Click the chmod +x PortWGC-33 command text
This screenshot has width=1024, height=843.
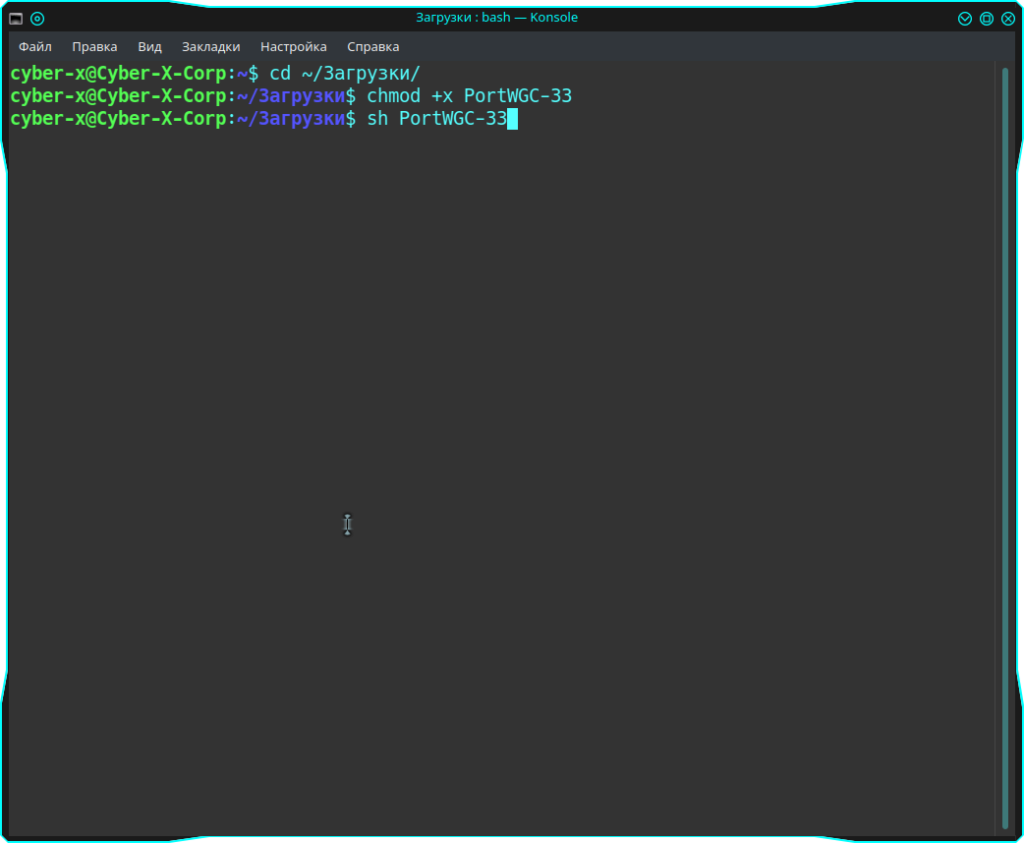coord(469,96)
